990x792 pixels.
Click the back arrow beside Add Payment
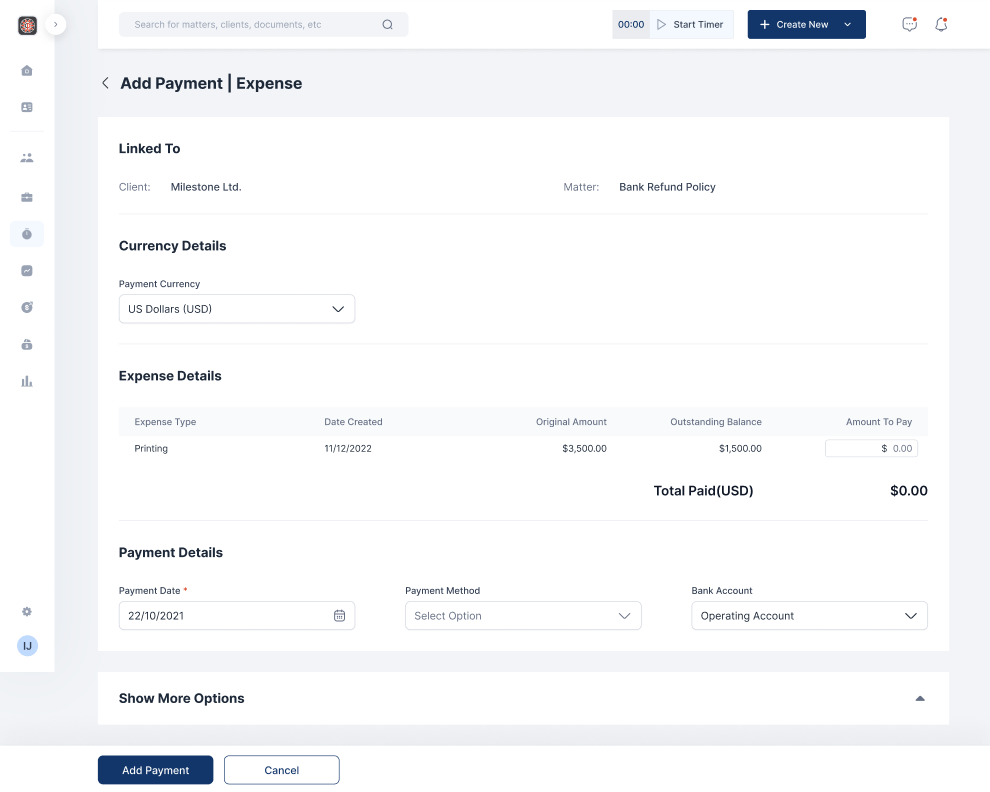click(105, 83)
